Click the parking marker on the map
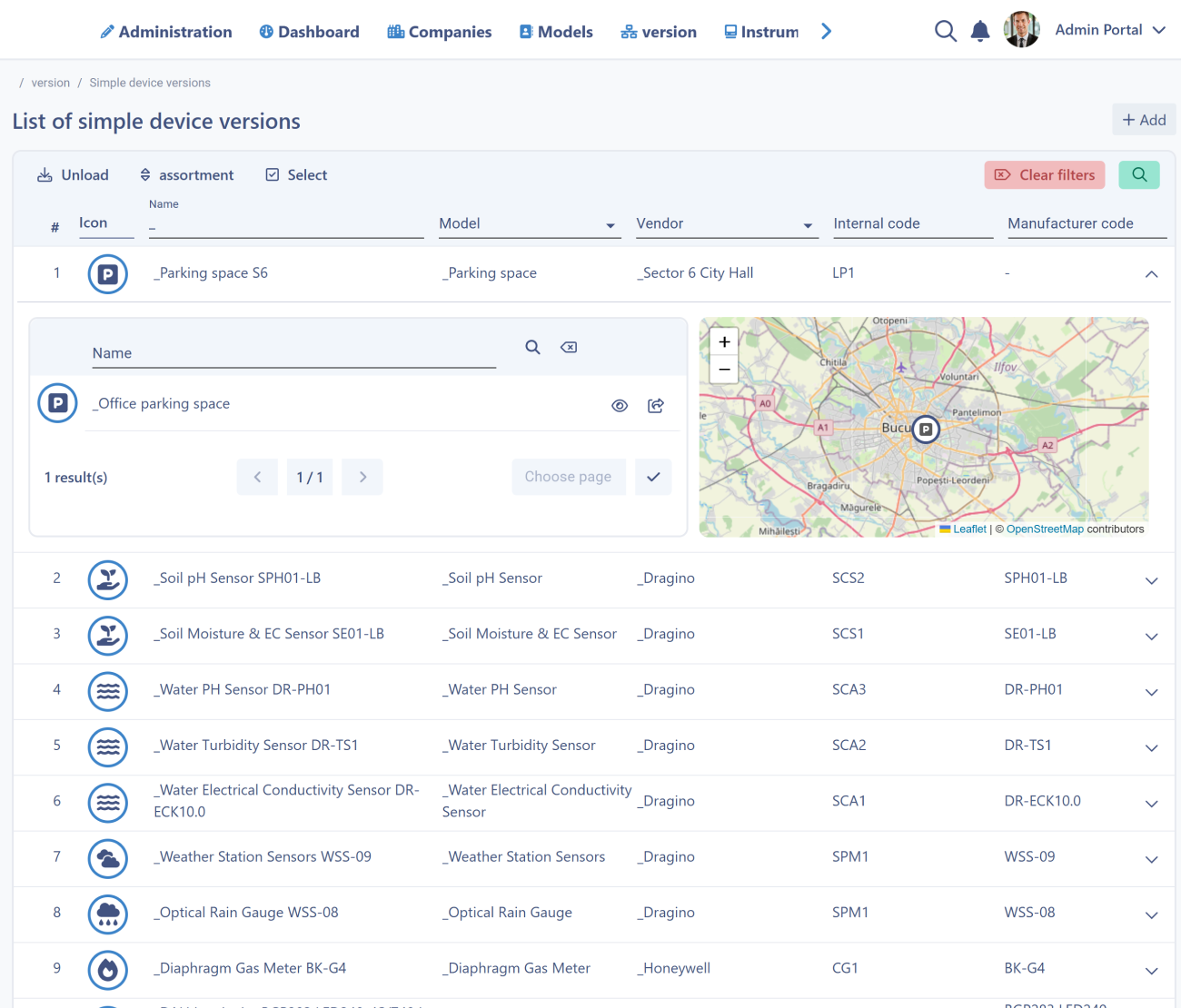 [x=925, y=429]
